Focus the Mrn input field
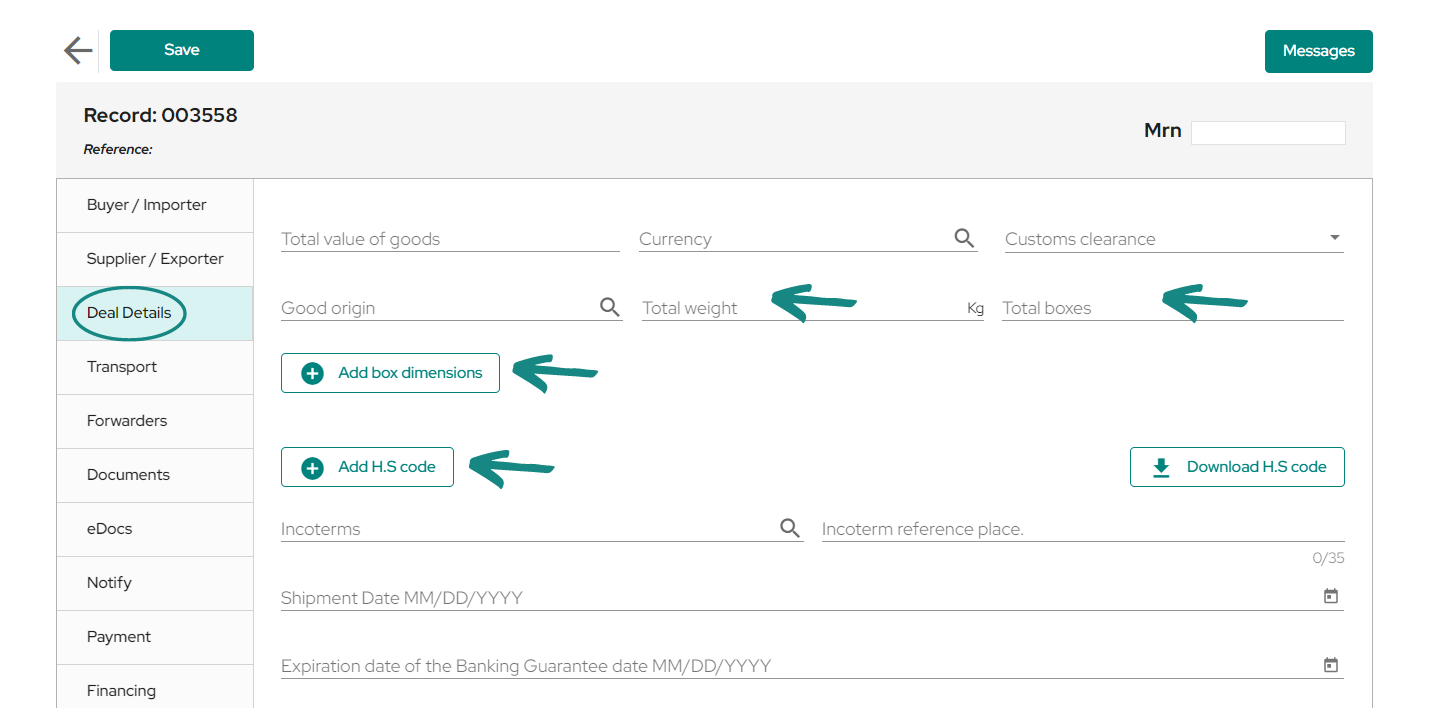This screenshot has width=1434, height=708. tap(1268, 132)
